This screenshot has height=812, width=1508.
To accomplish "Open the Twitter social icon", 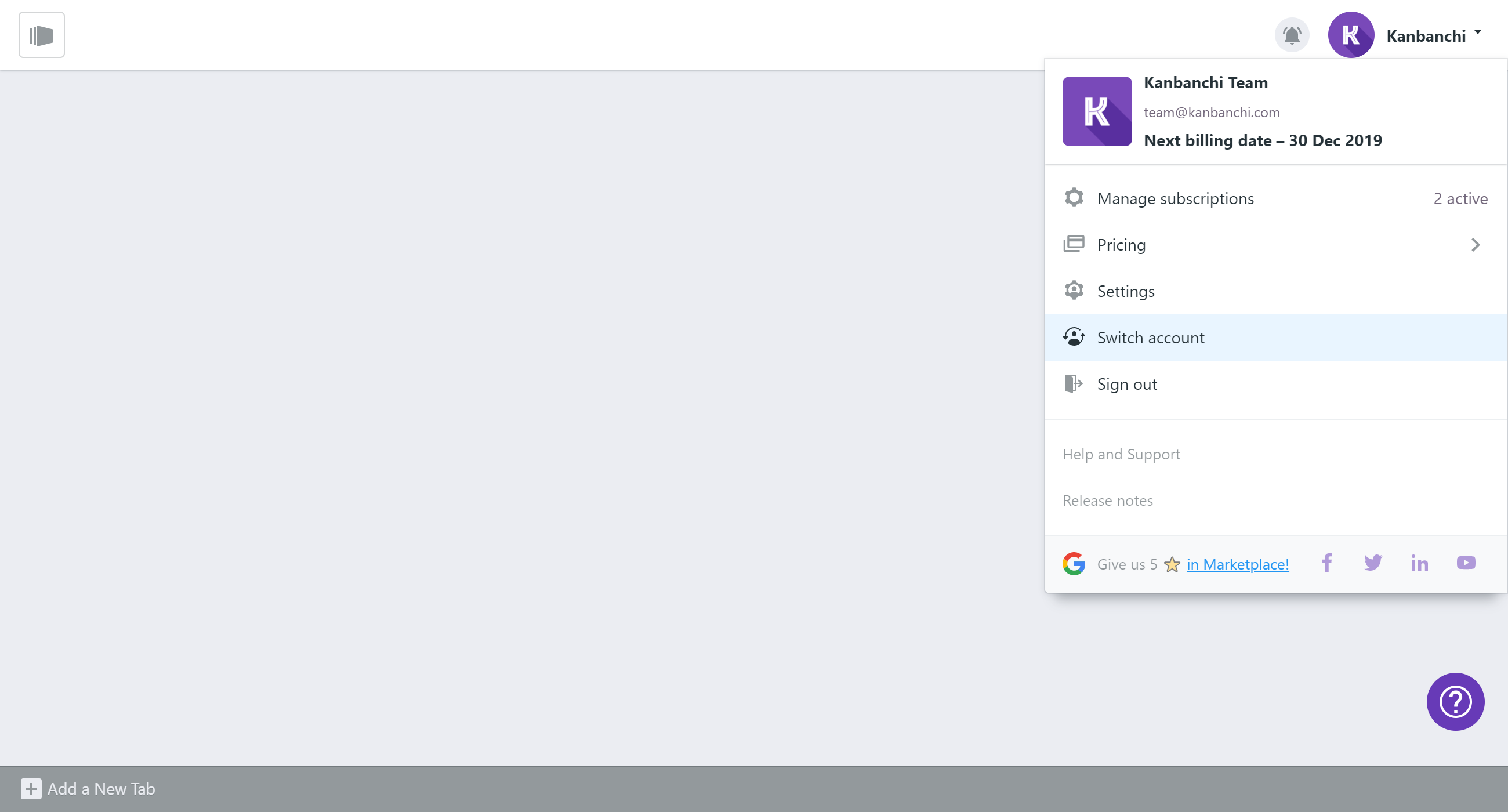I will pos(1373,563).
